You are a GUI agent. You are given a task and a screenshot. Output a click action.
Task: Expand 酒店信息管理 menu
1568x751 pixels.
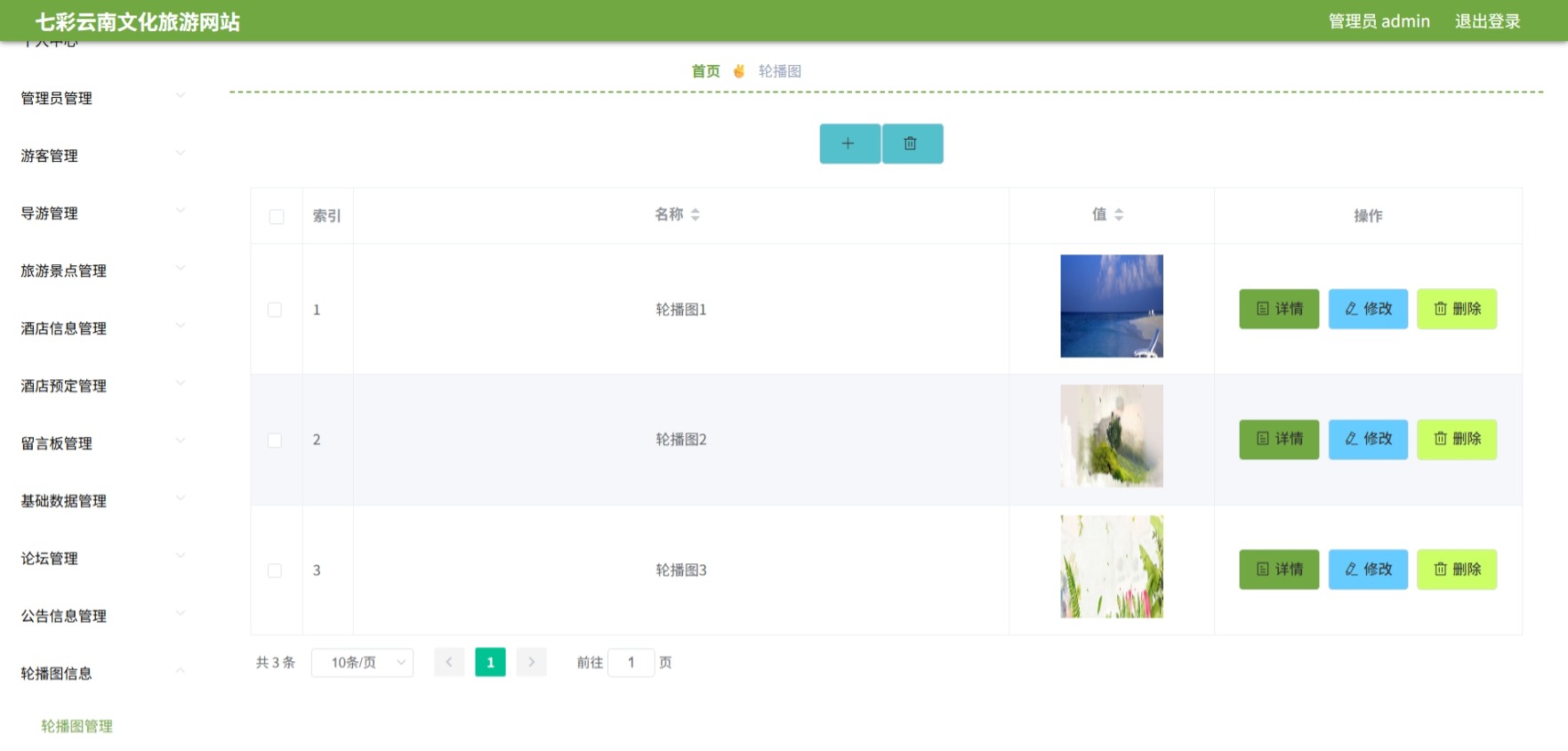click(x=102, y=328)
